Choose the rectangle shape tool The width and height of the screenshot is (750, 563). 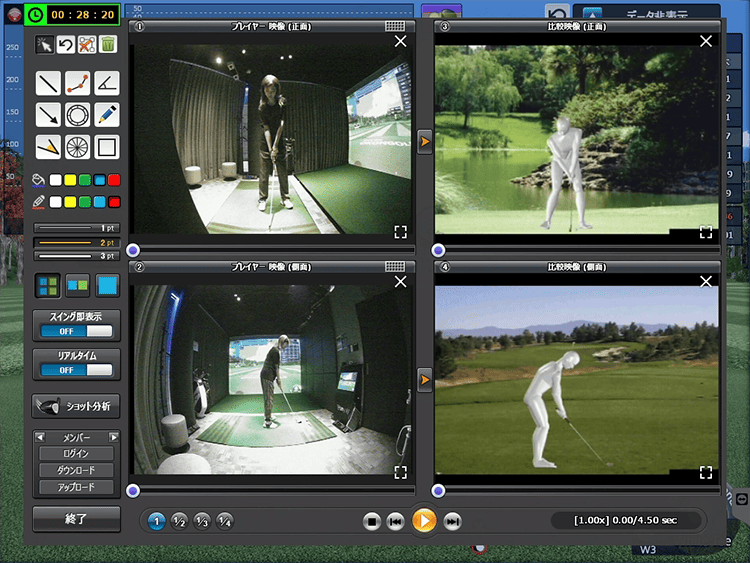(x=107, y=147)
